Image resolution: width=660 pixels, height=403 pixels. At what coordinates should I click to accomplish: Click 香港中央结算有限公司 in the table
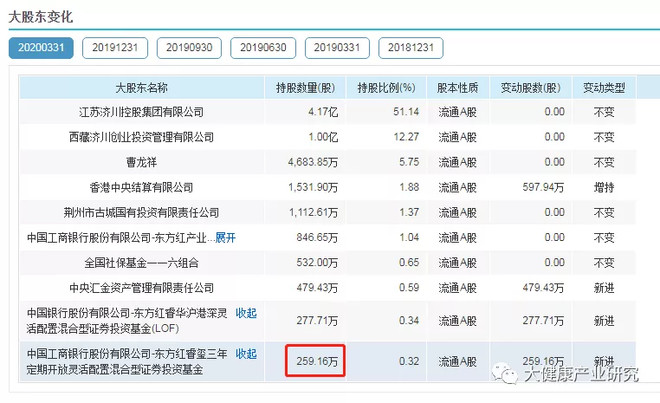(141, 187)
